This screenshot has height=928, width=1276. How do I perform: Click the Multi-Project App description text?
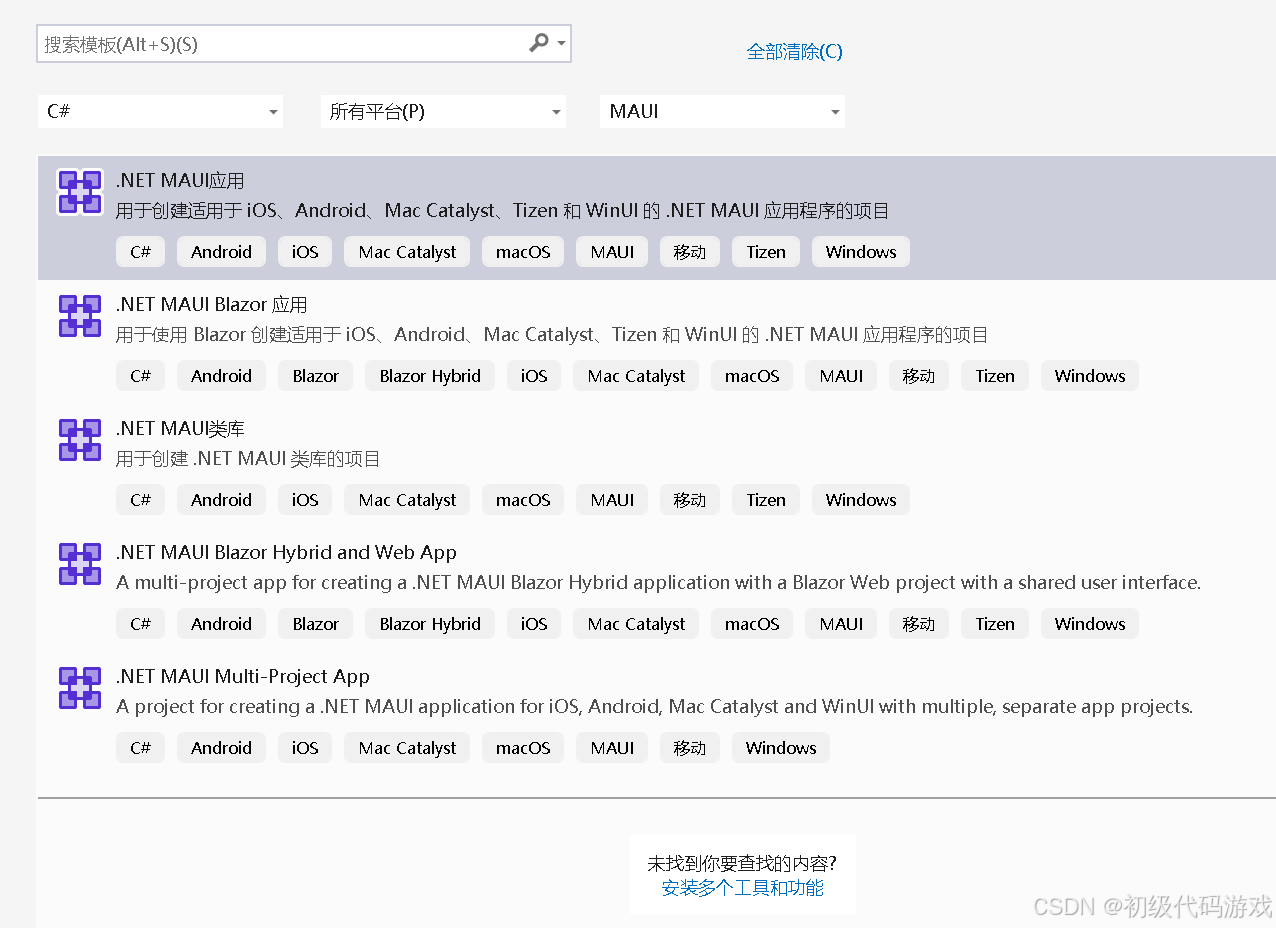[x=655, y=707]
